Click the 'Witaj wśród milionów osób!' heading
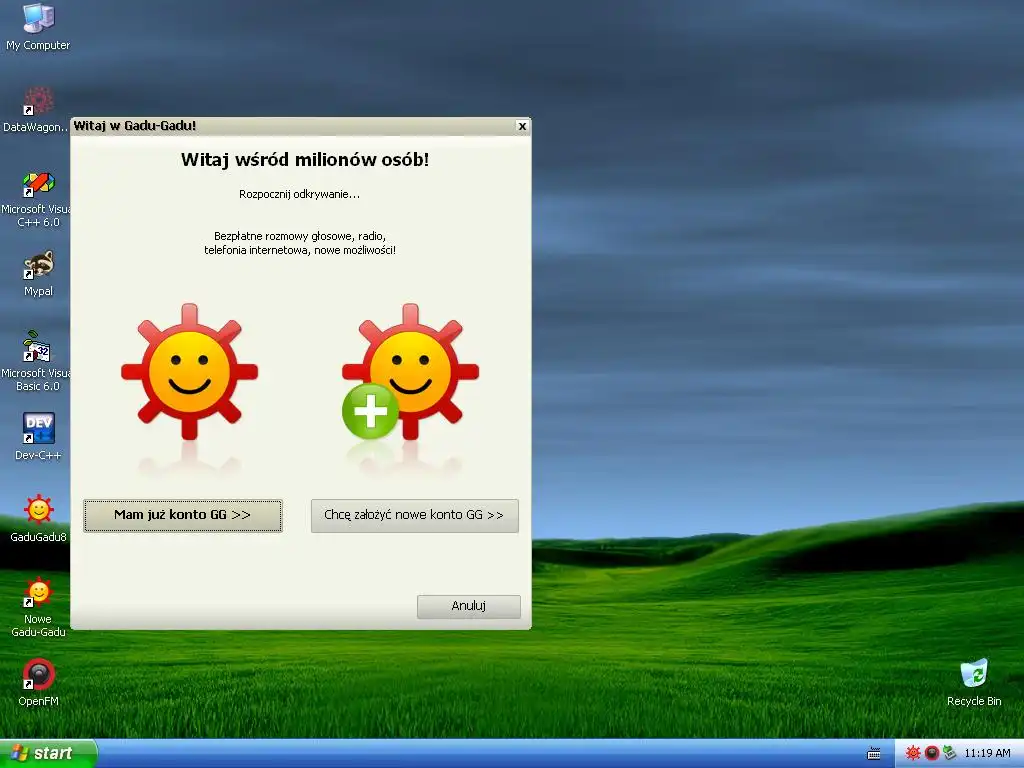 click(305, 160)
